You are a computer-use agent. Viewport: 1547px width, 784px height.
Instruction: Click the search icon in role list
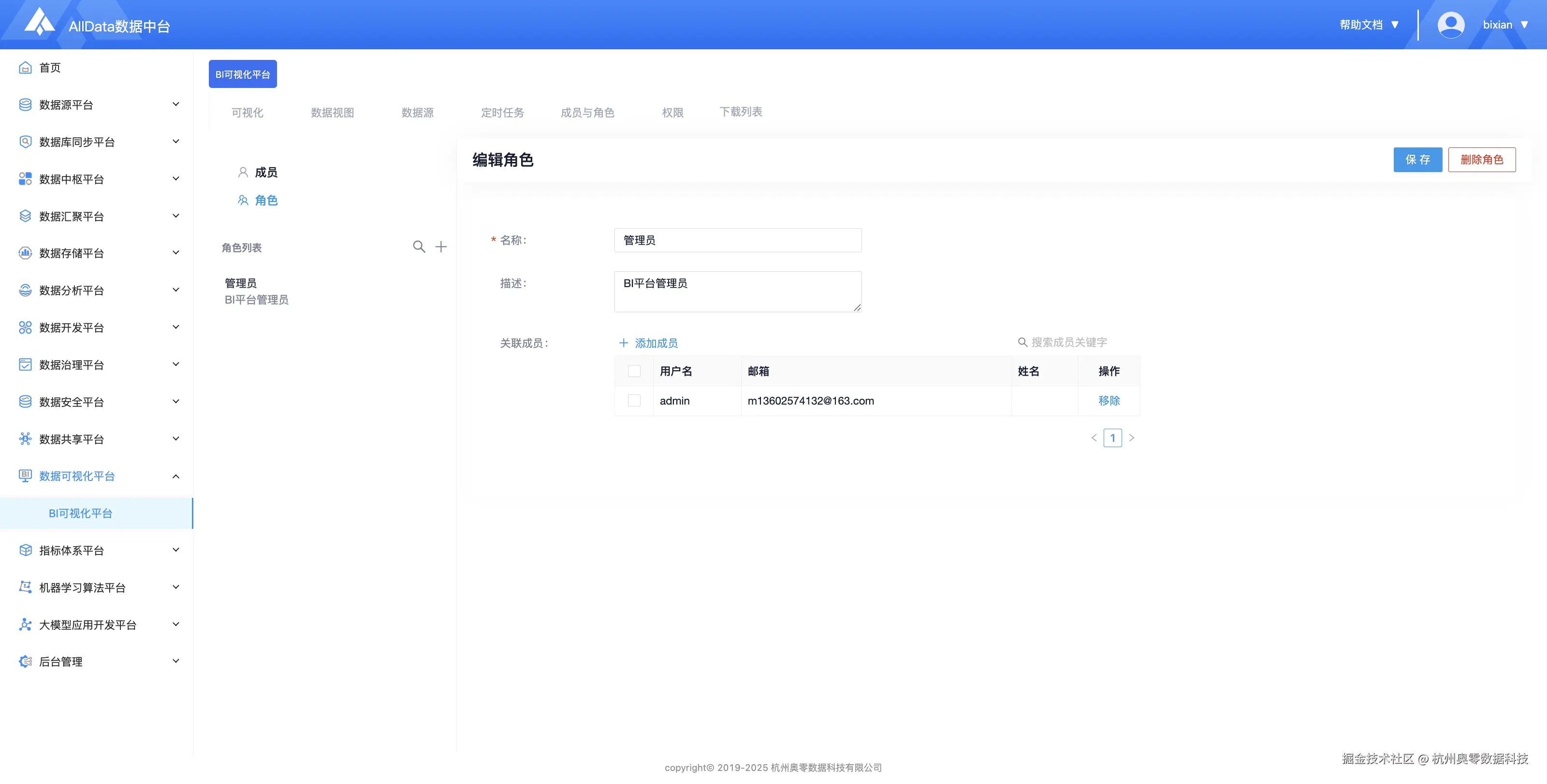[x=419, y=247]
